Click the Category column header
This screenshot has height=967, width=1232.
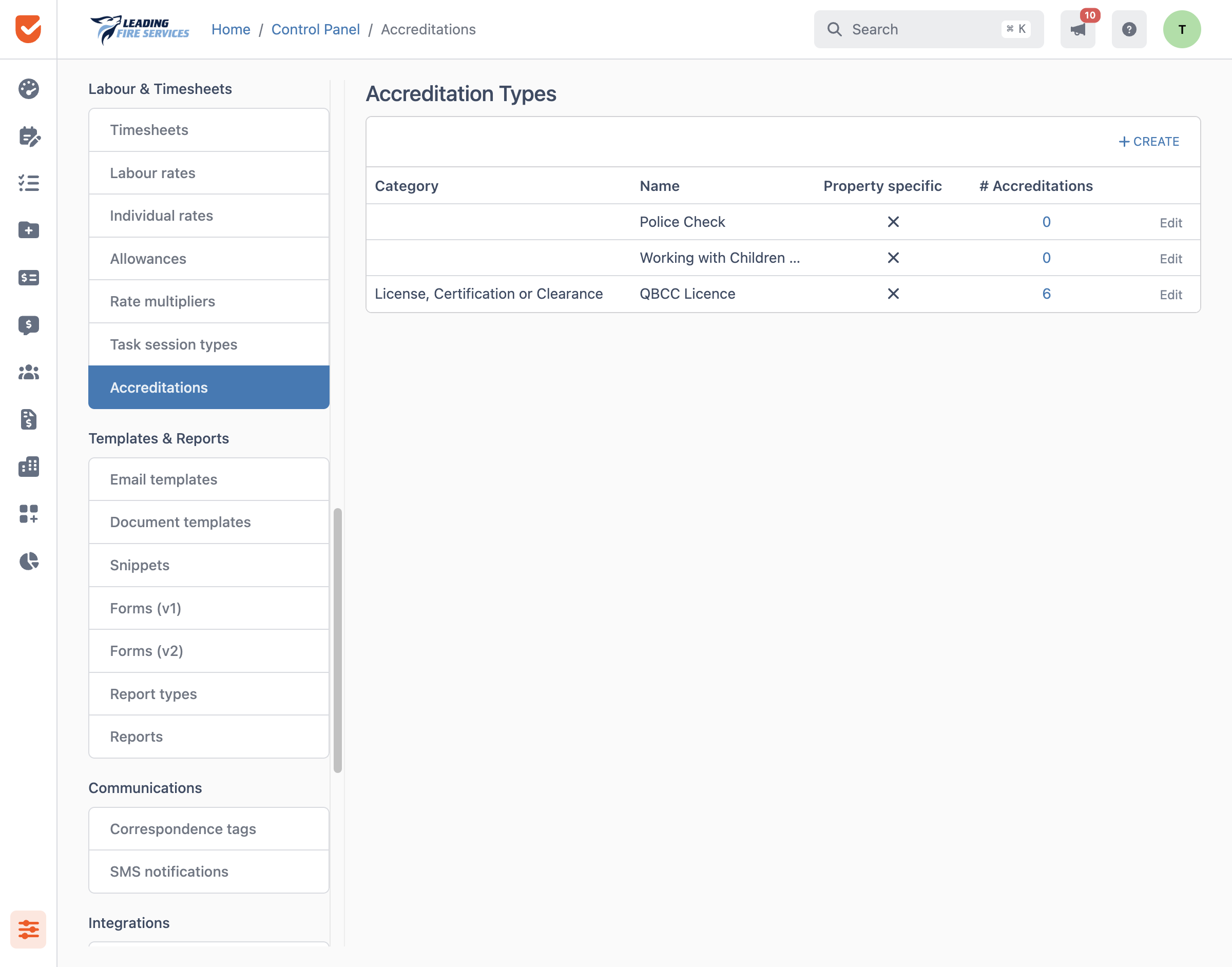[x=407, y=186]
